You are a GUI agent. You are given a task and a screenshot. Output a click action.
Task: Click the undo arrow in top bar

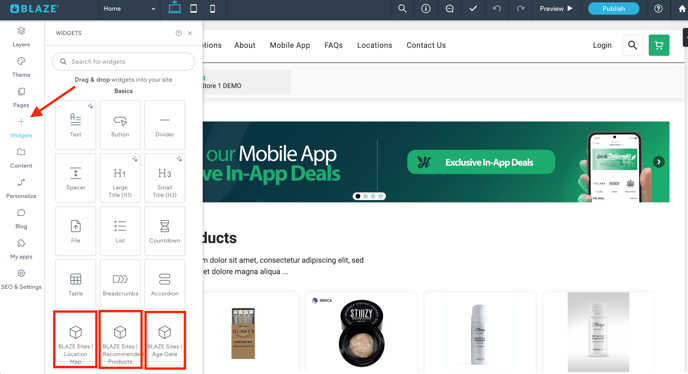coord(497,8)
